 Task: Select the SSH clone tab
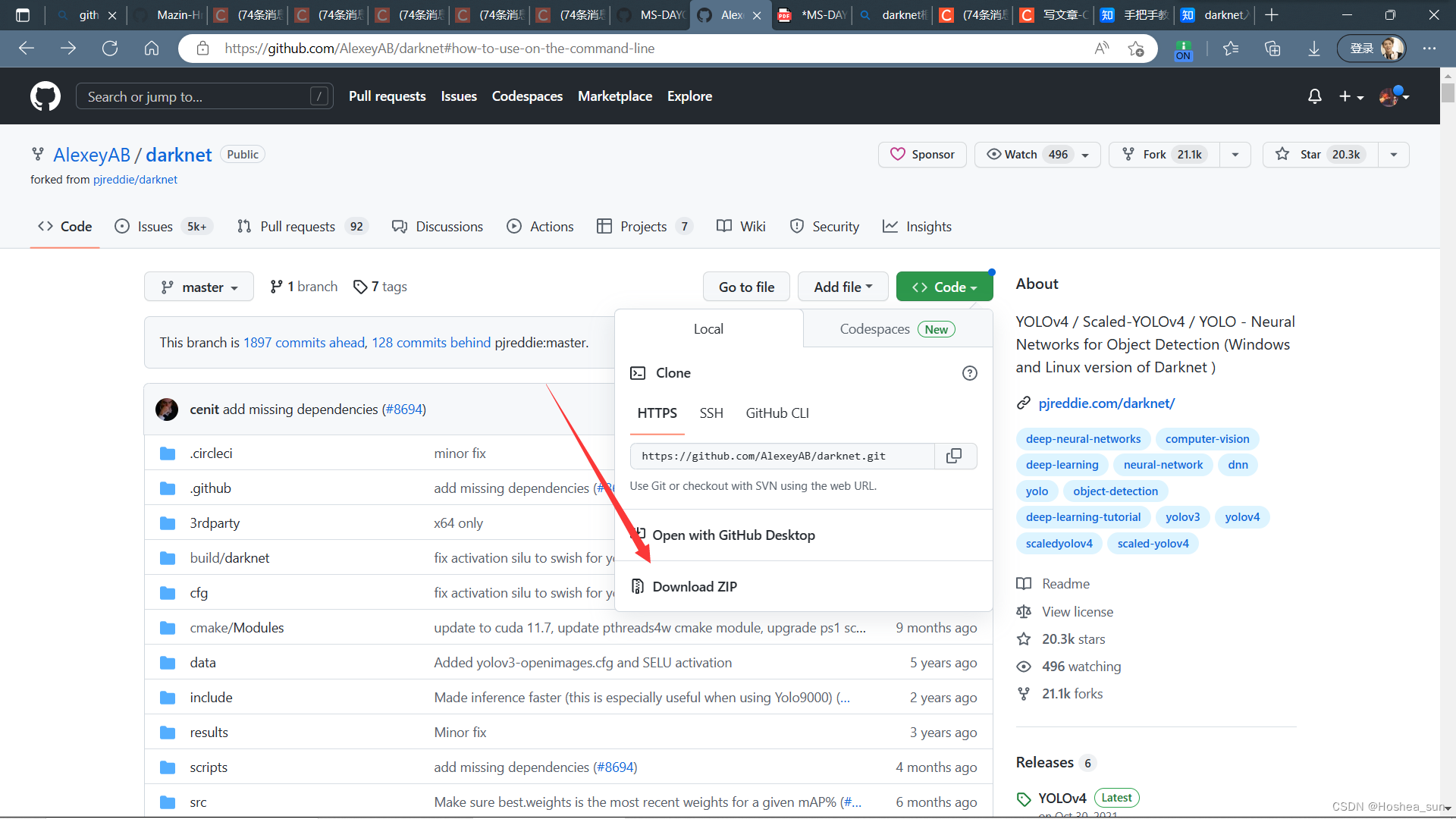click(x=711, y=413)
